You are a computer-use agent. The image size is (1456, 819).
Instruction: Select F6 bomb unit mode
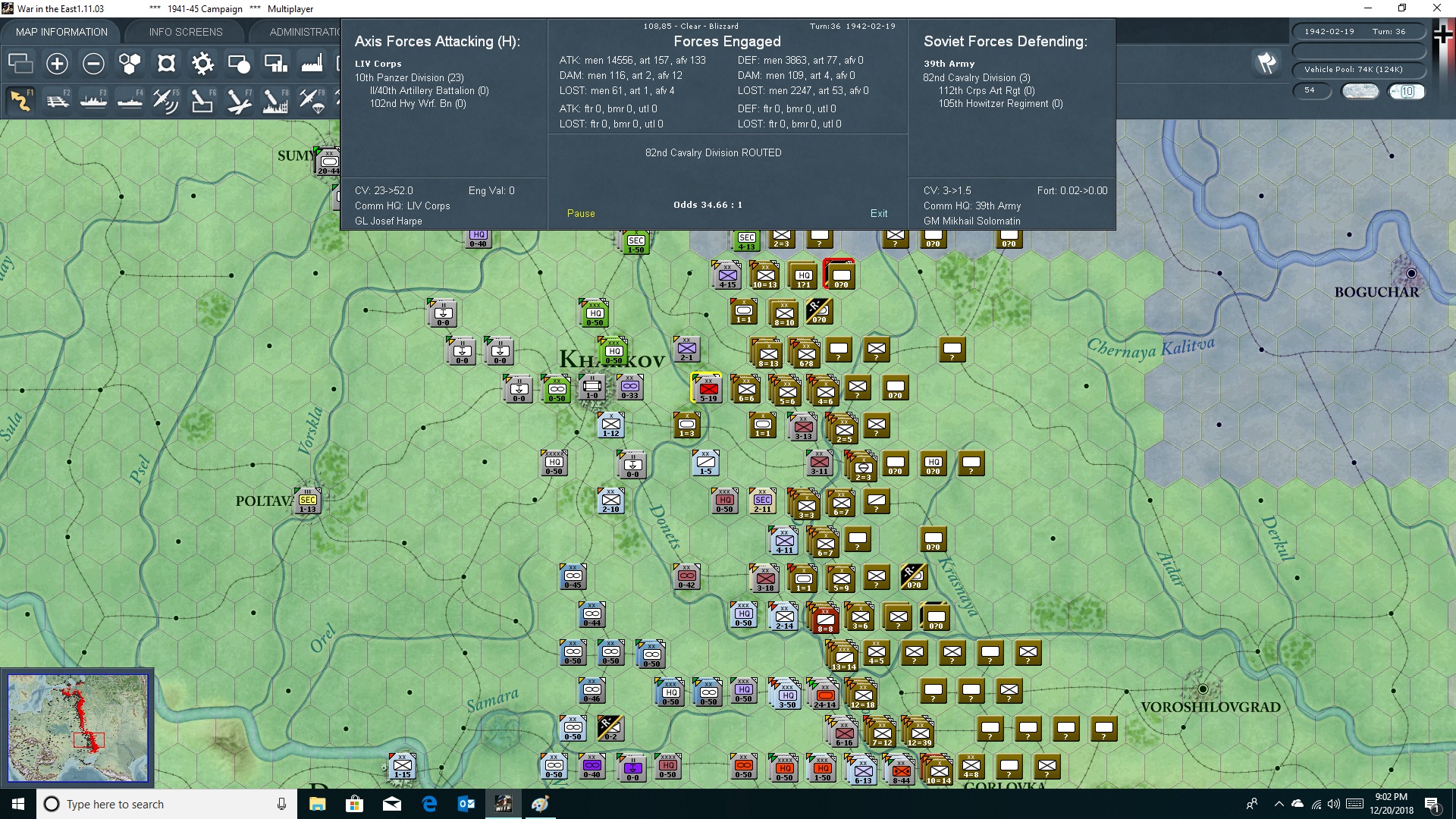[x=202, y=100]
